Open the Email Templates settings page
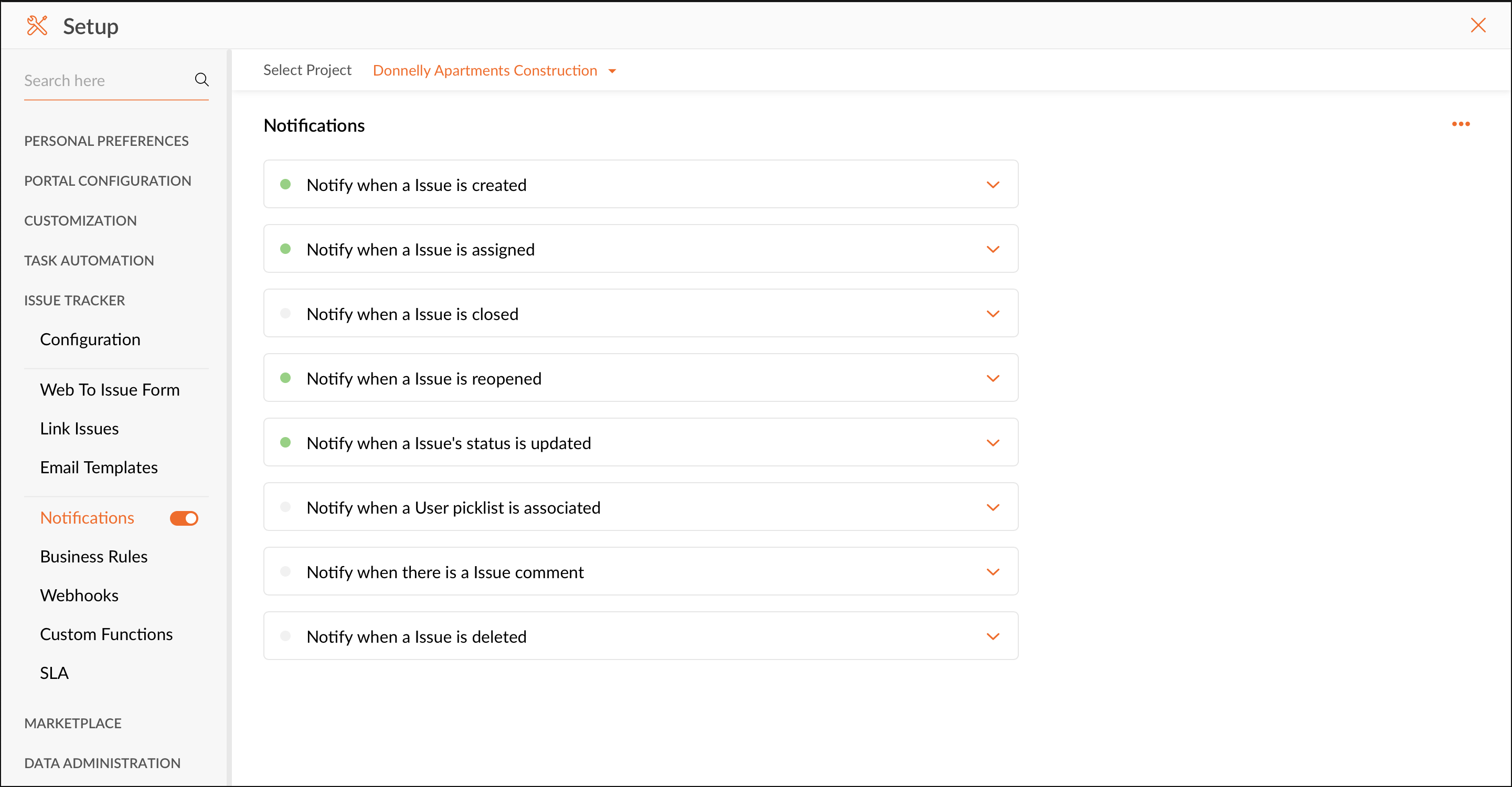The width and height of the screenshot is (1512, 787). tap(99, 467)
